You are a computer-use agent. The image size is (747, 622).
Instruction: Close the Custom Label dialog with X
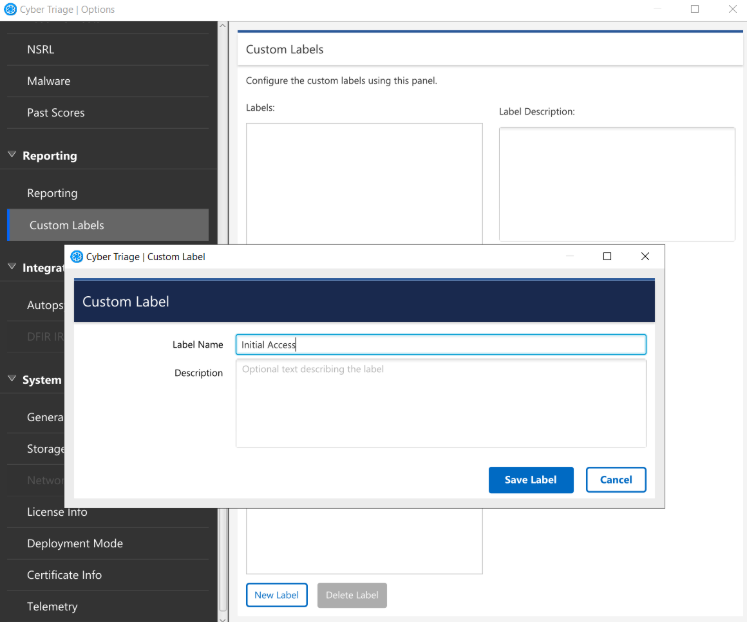(645, 257)
